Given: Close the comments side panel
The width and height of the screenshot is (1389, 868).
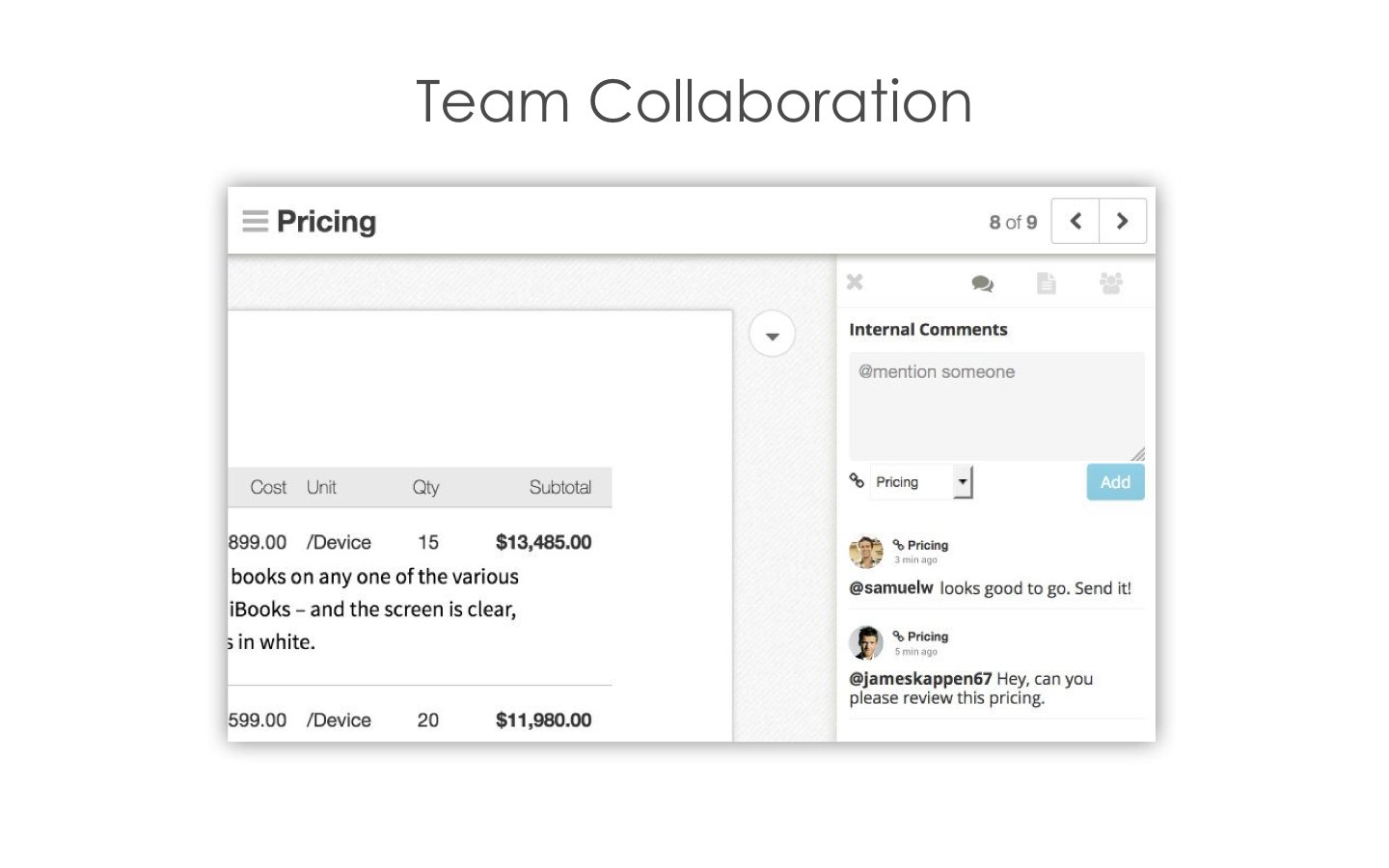Looking at the screenshot, I should tap(855, 283).
